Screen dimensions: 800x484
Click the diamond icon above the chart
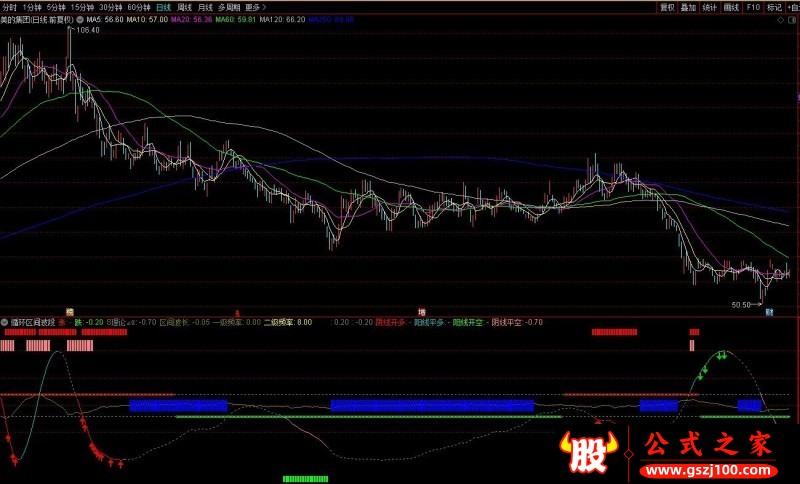pos(780,20)
